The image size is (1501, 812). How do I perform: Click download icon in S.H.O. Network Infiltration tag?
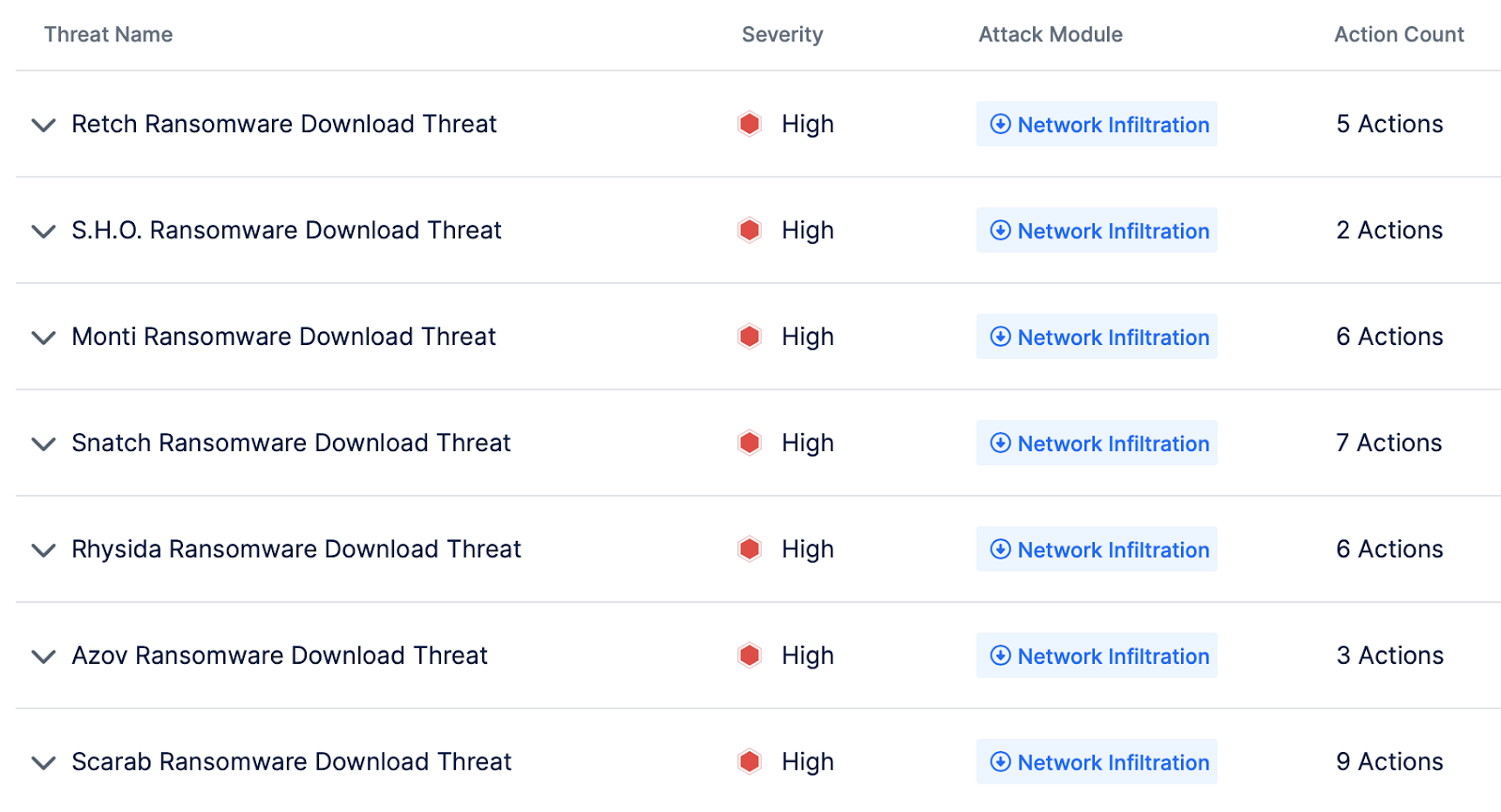1001,231
